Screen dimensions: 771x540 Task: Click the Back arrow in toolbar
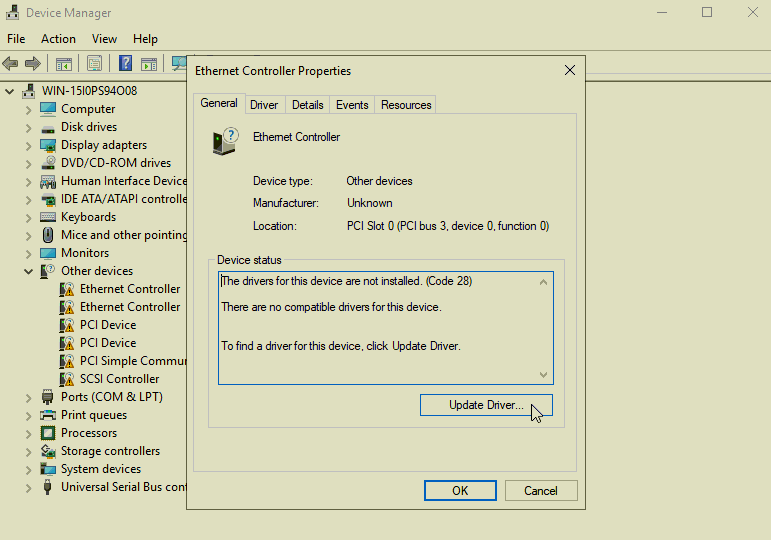[11, 64]
